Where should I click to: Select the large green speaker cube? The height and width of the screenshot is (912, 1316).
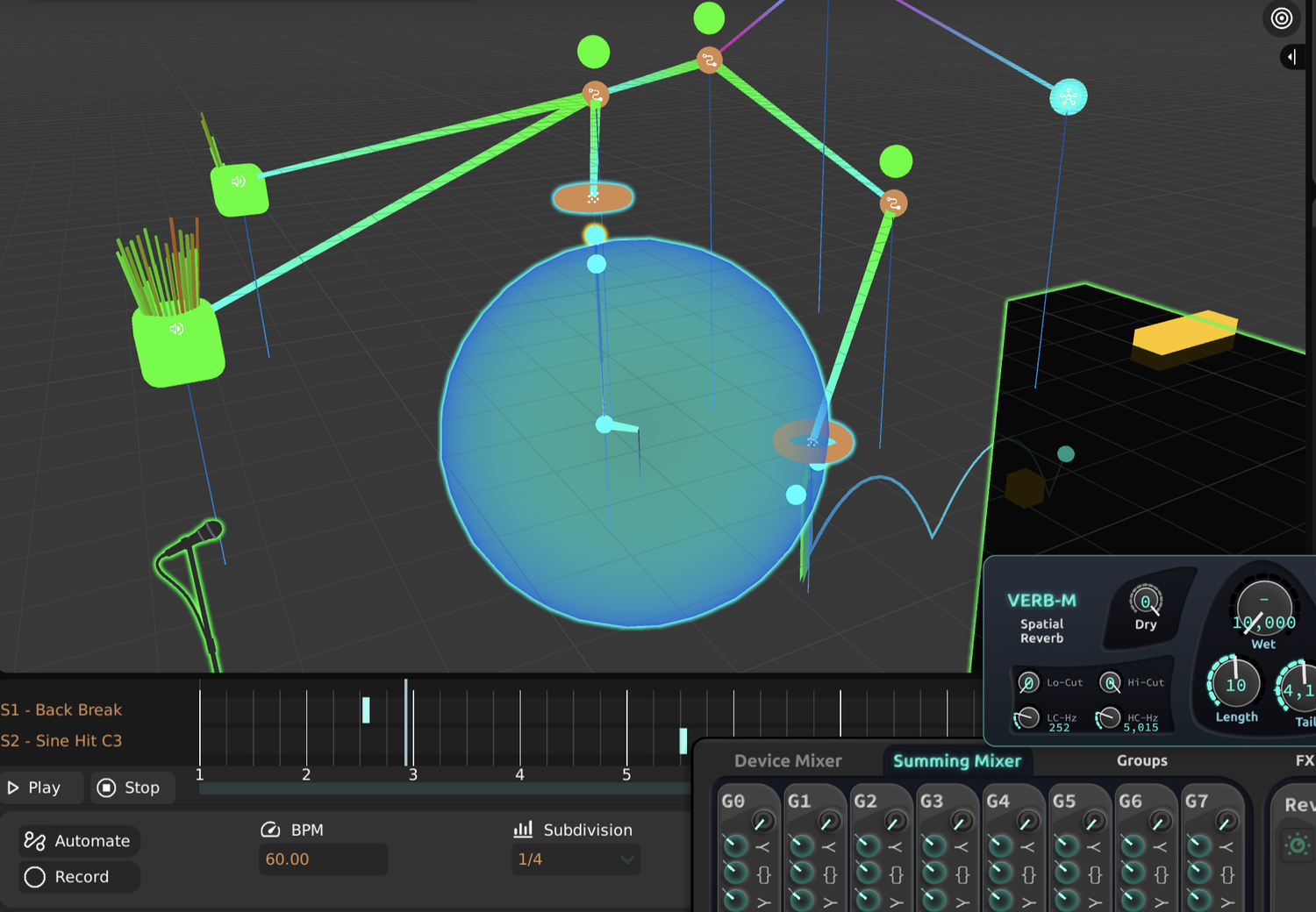pos(178,343)
